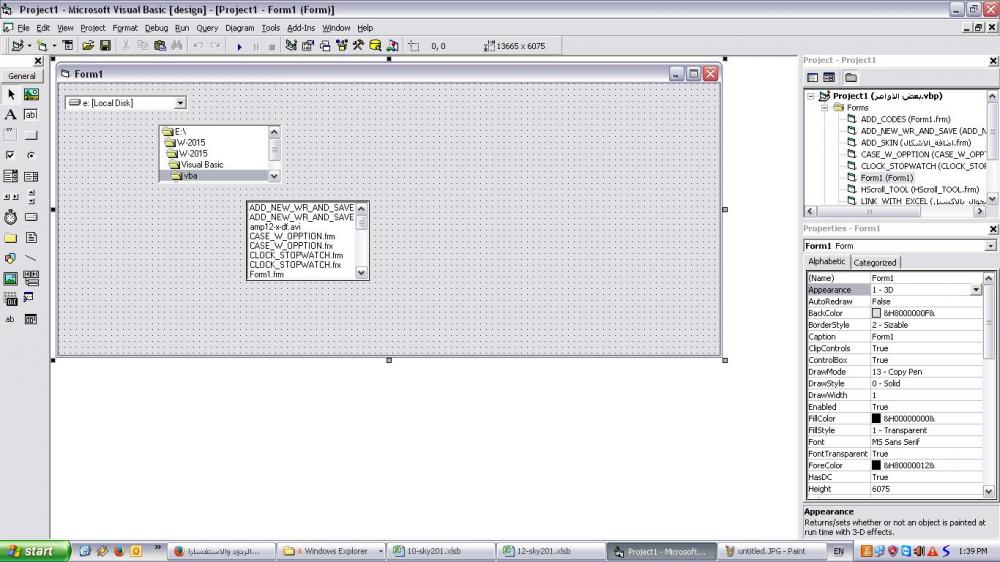Click the Start (run) toolbar button
The width and height of the screenshot is (1000, 562).
[239, 46]
